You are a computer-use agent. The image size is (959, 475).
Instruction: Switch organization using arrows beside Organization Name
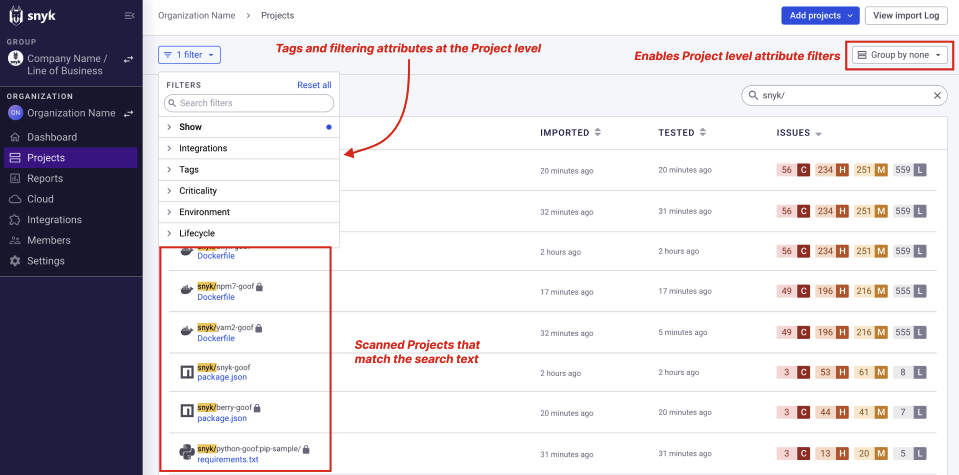point(128,113)
